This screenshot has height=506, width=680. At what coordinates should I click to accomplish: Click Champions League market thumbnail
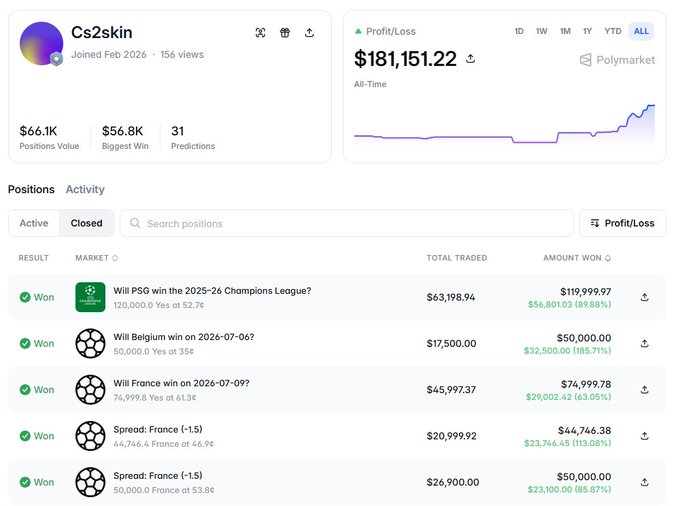tap(90, 297)
